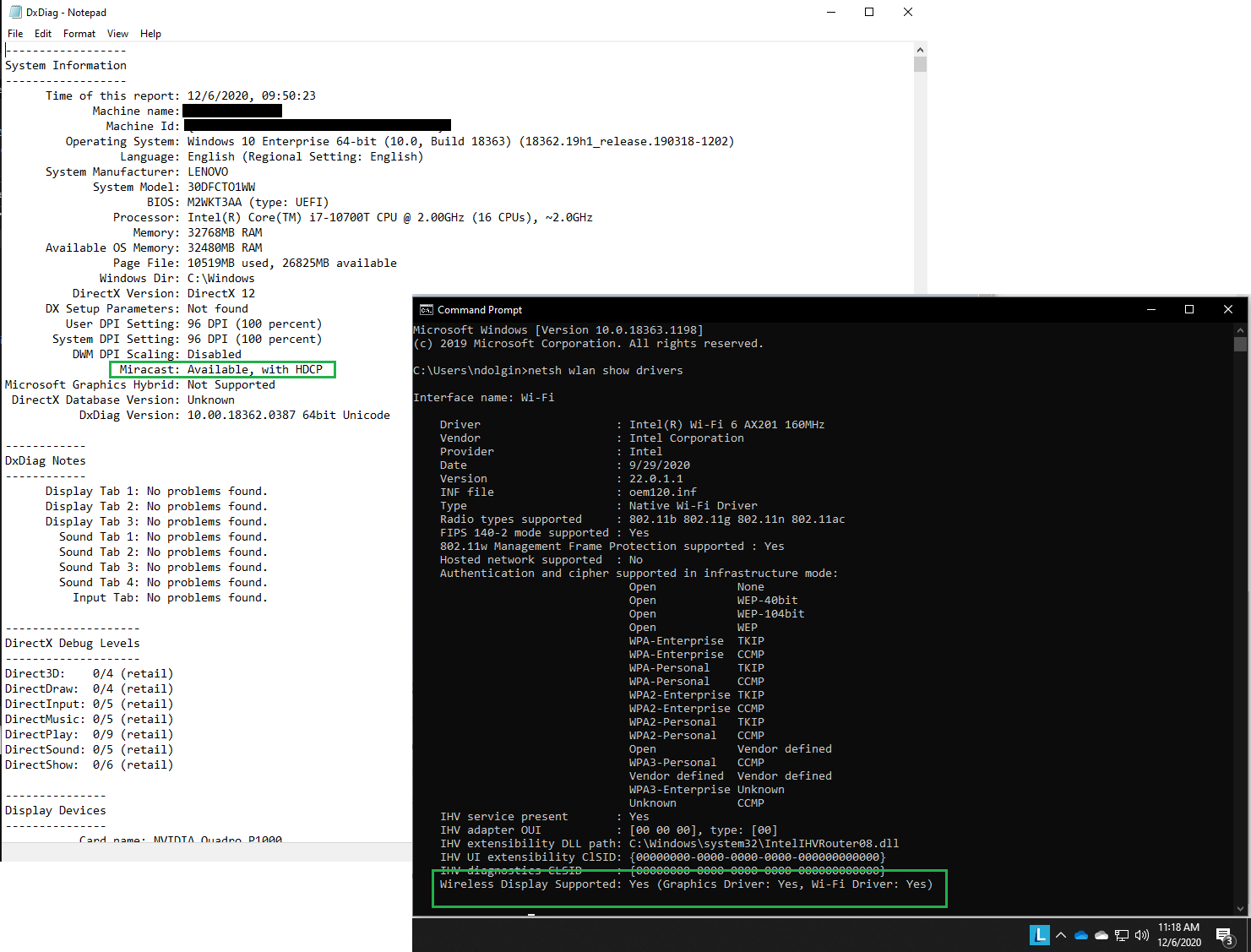Open the teal L application icon on the taskbar
The width and height of the screenshot is (1251, 952).
pyautogui.click(x=1040, y=935)
